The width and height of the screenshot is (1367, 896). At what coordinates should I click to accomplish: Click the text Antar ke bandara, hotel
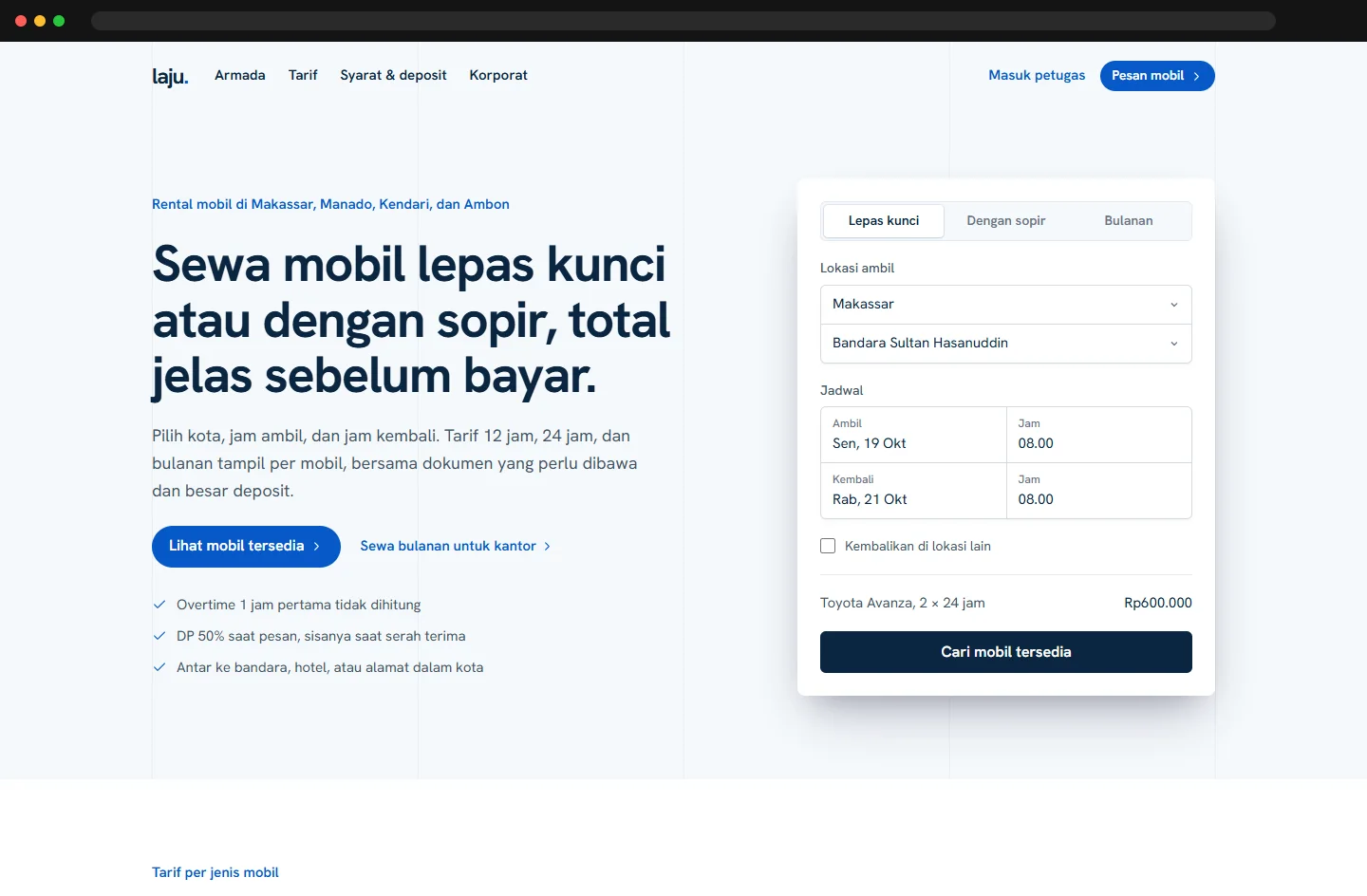point(252,667)
